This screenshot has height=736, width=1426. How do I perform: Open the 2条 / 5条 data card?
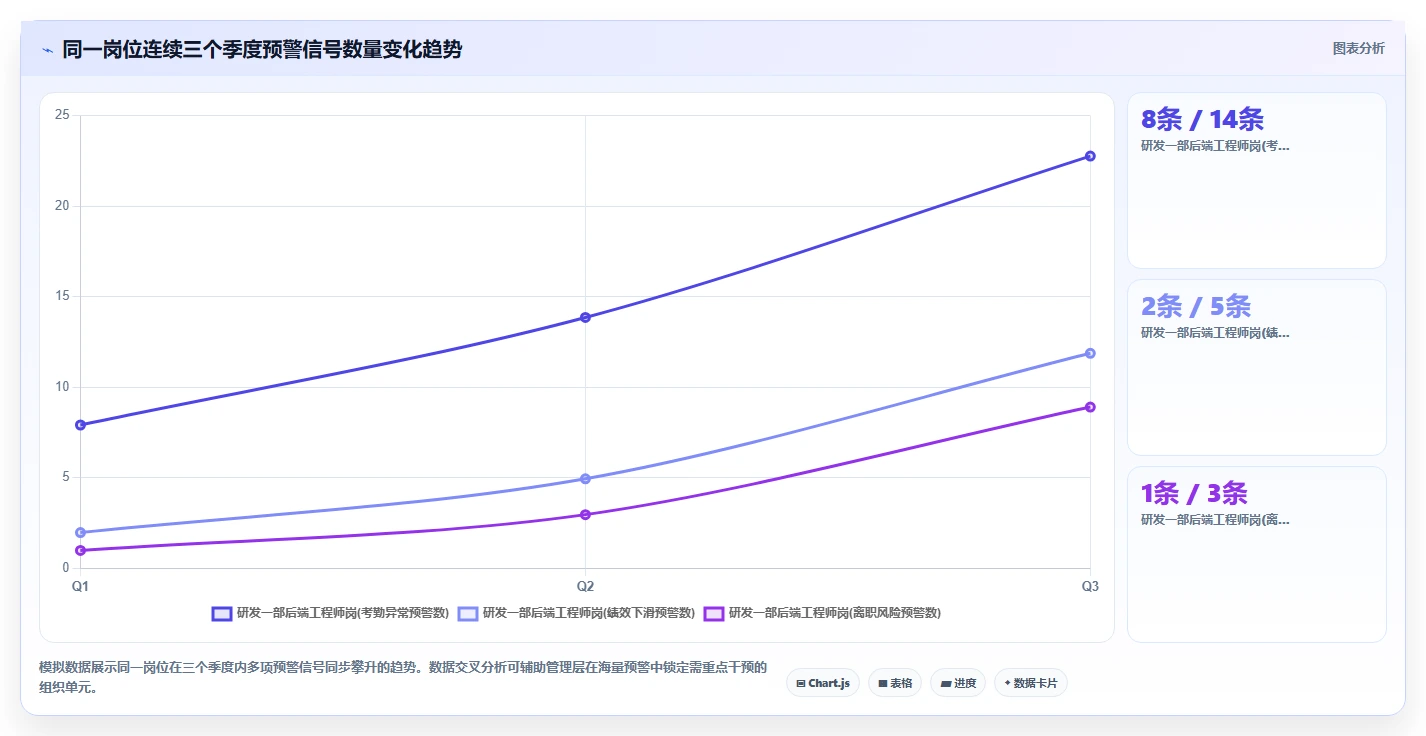1257,368
